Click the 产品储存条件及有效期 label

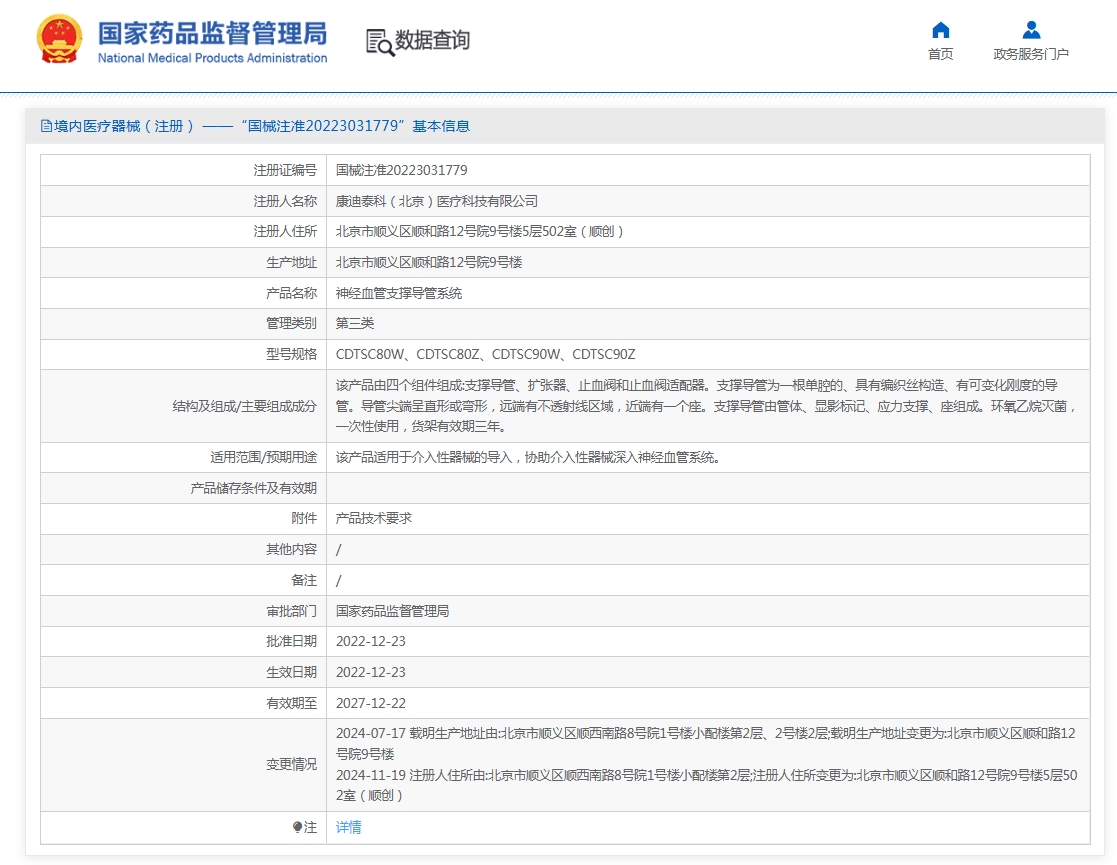tap(254, 488)
